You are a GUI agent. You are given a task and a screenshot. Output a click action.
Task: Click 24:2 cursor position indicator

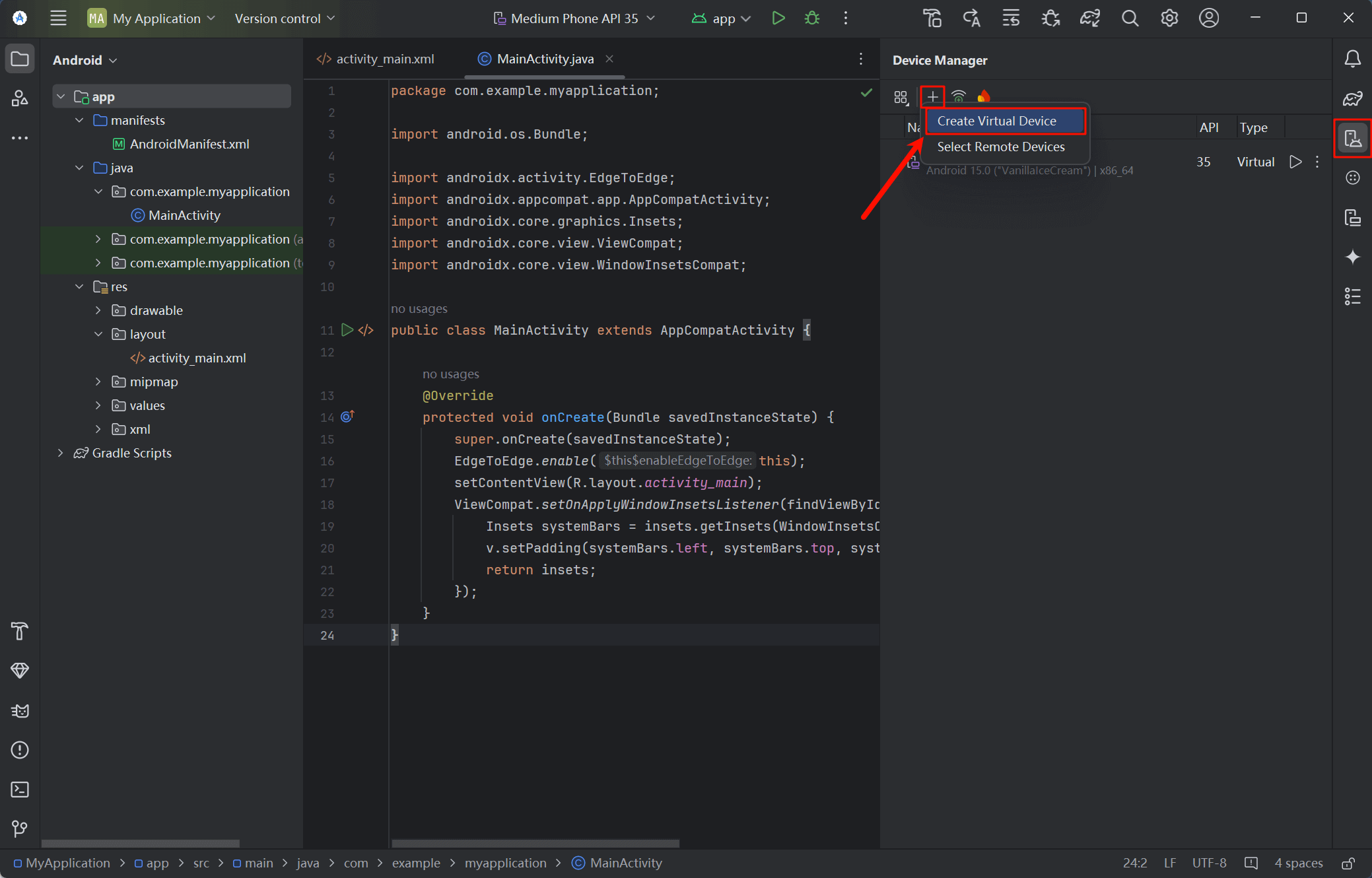click(1134, 863)
